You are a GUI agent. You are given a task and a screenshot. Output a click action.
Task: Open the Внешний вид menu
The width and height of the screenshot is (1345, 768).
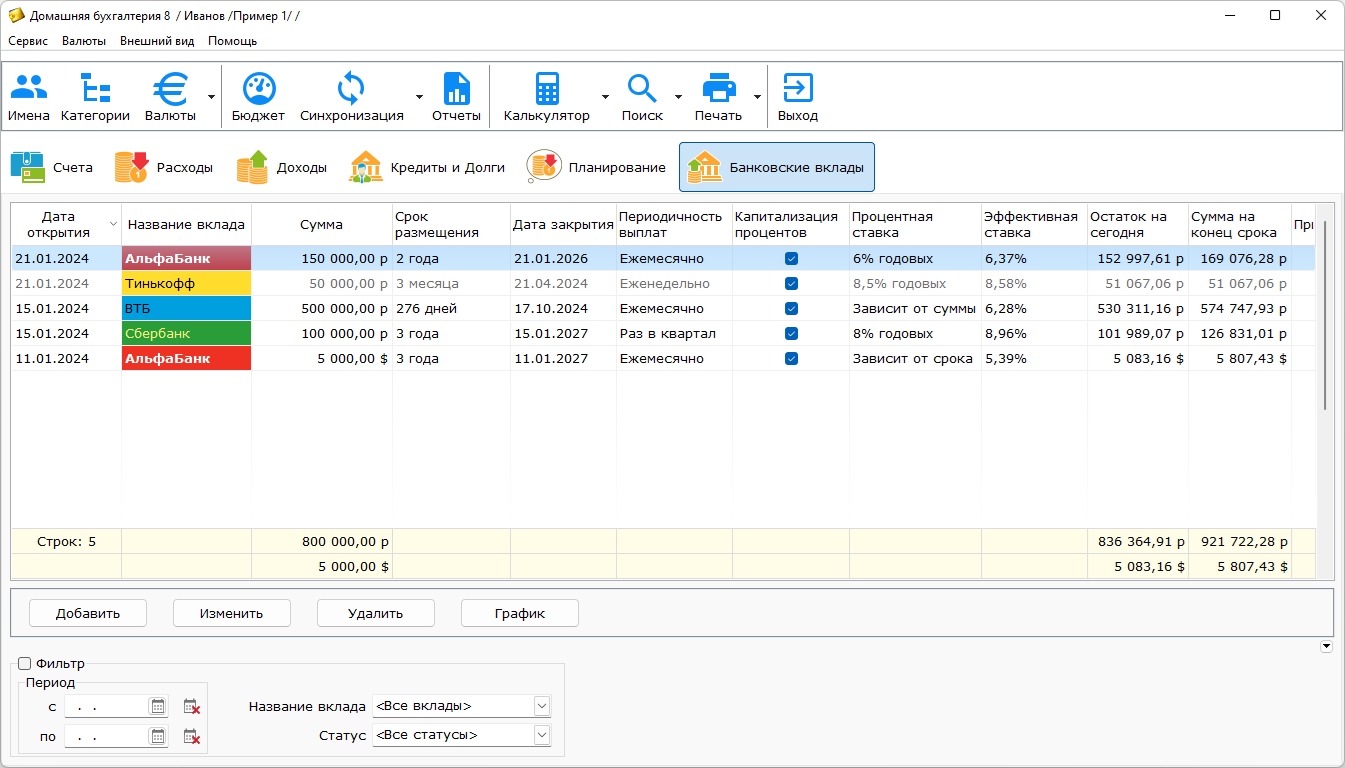[x=157, y=41]
